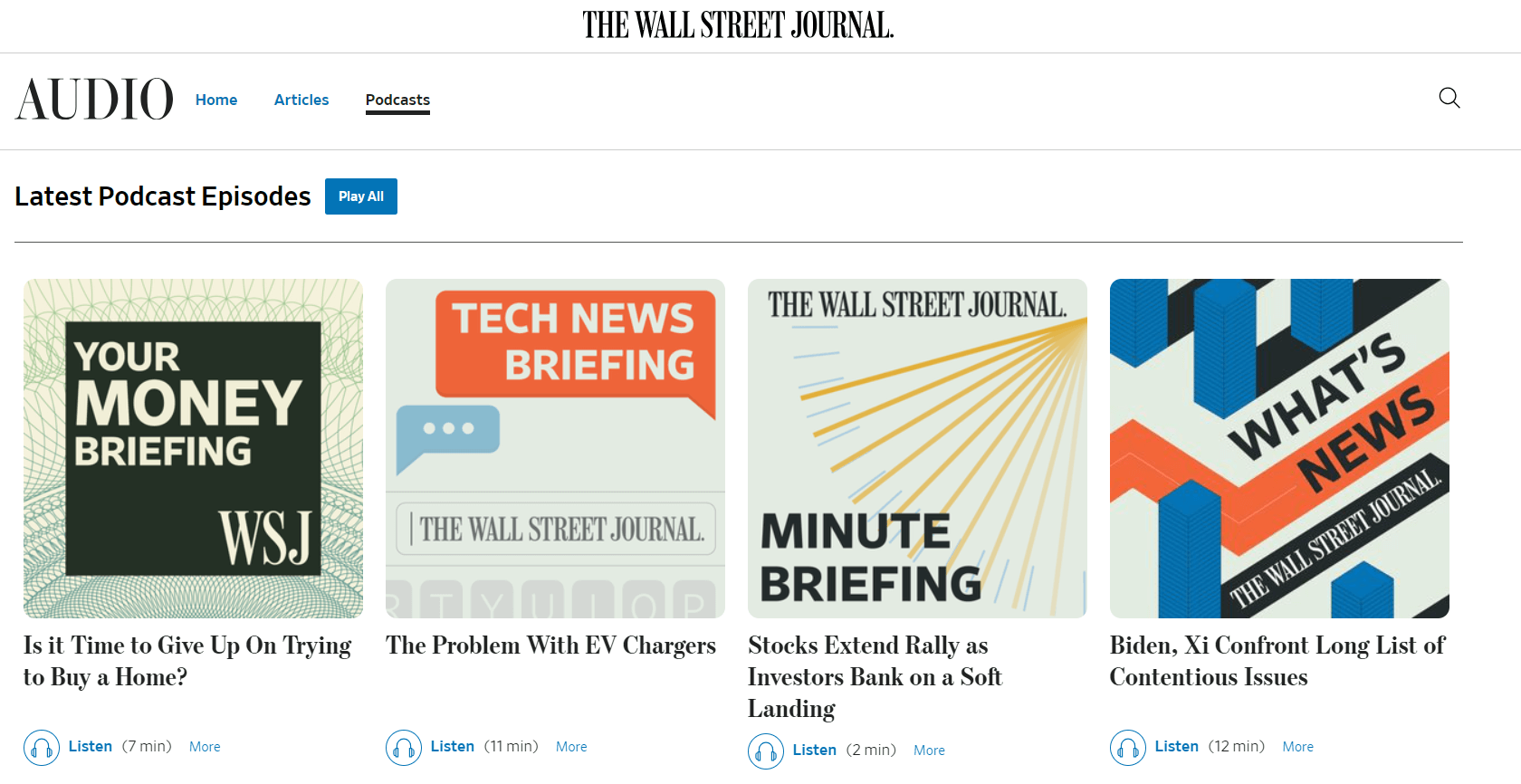Click headphone icon for EV Chargers episode
This screenshot has height=784, width=1521.
click(x=404, y=748)
